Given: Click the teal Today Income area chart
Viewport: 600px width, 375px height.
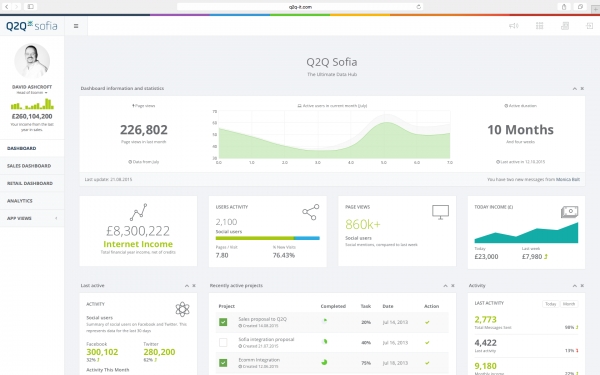Looking at the screenshot, I should click(526, 232).
